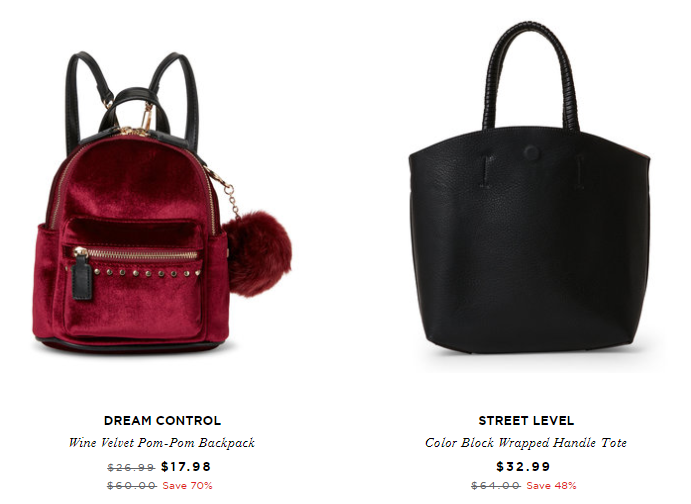The image size is (691, 504).
Task: Open the Wine Velvet Pom-Pom Backpack title link
Action: click(x=162, y=442)
